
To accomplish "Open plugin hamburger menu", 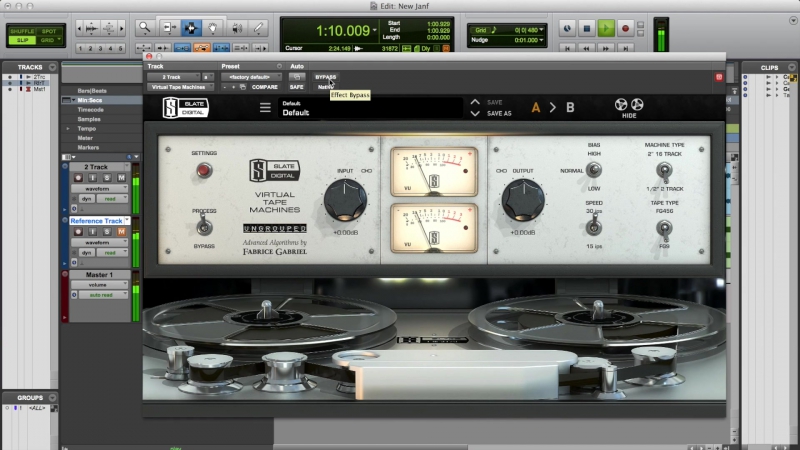I will pos(265,108).
